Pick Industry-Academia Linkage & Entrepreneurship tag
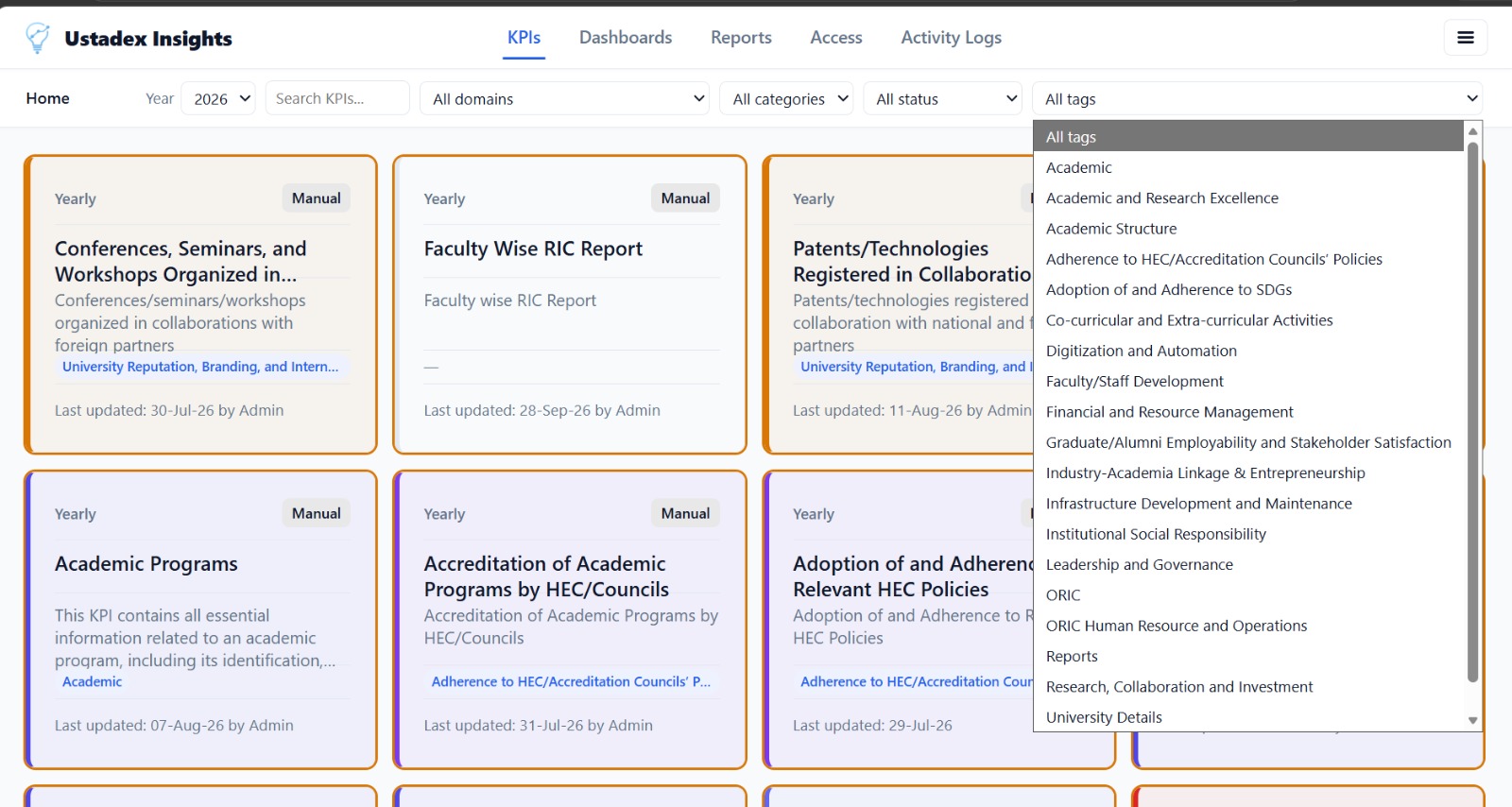Screen dimensions: 1512x807 [1248, 472]
